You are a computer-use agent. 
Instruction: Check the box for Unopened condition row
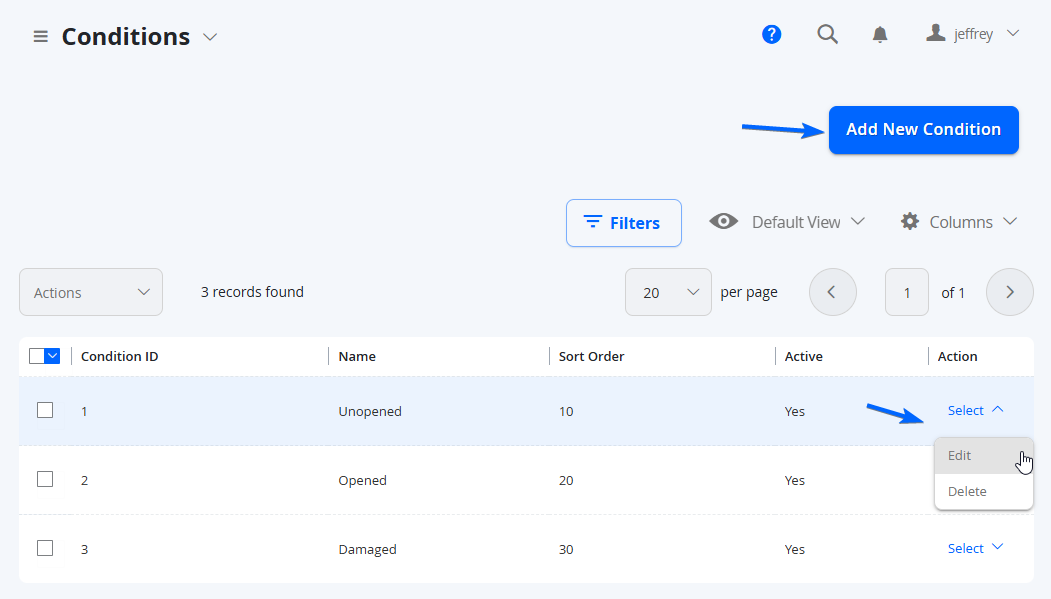point(45,410)
